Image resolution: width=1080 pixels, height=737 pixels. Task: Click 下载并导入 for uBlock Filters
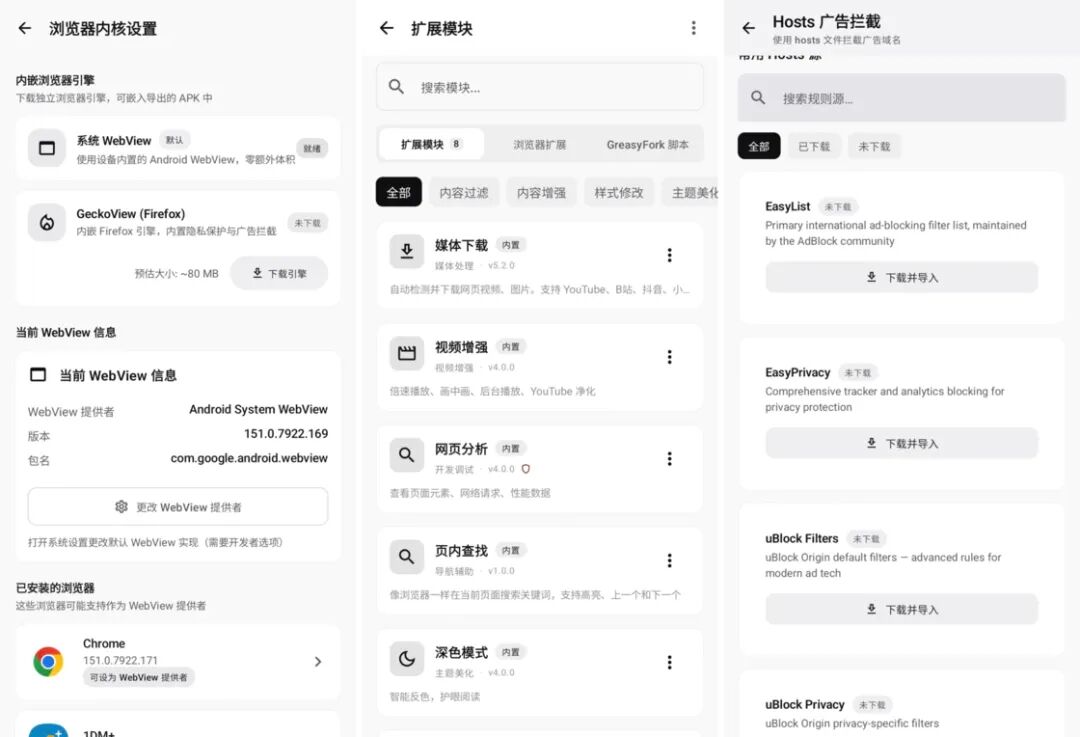(902, 610)
